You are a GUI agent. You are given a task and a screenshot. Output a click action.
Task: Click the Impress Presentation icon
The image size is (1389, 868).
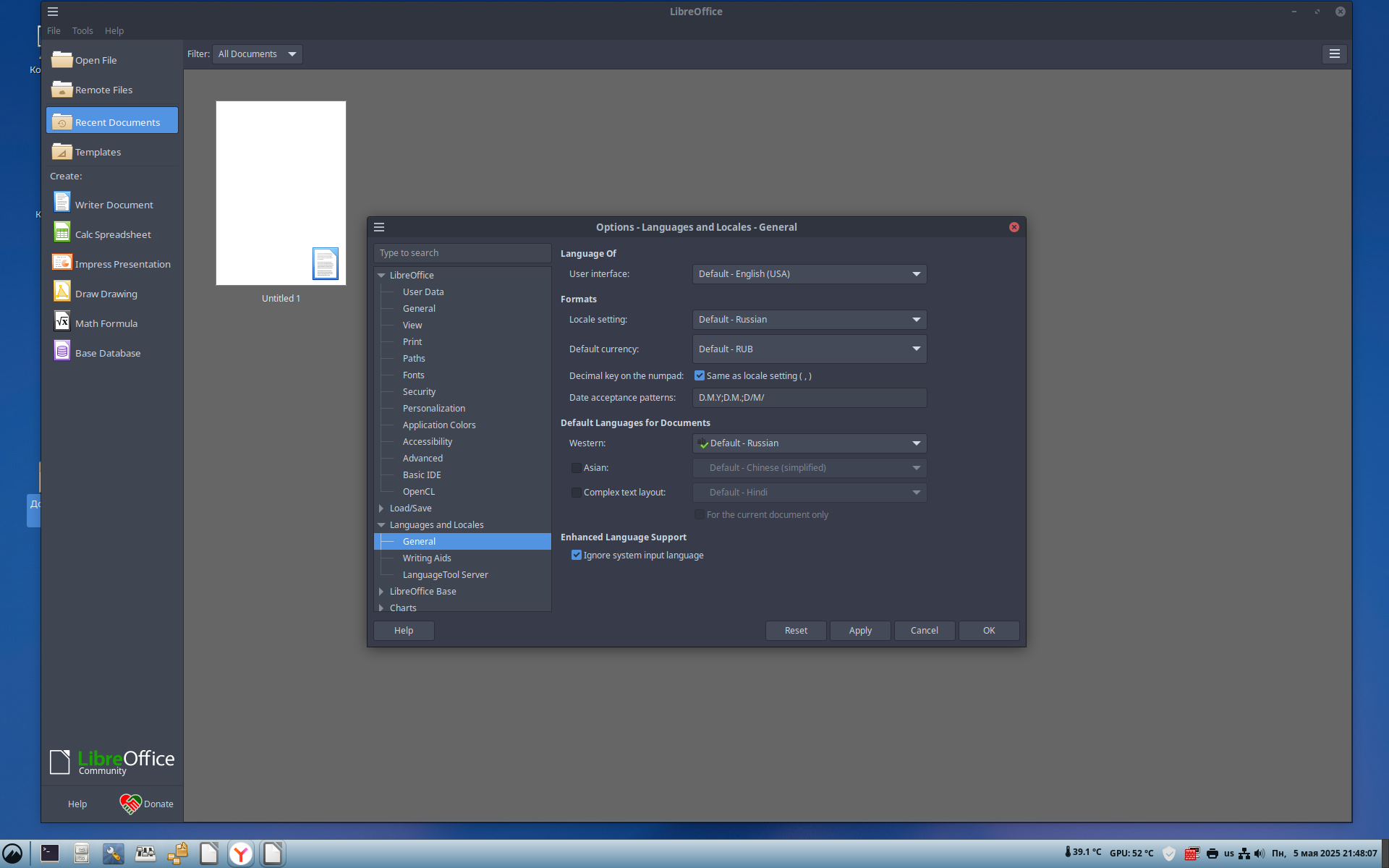pyautogui.click(x=62, y=263)
